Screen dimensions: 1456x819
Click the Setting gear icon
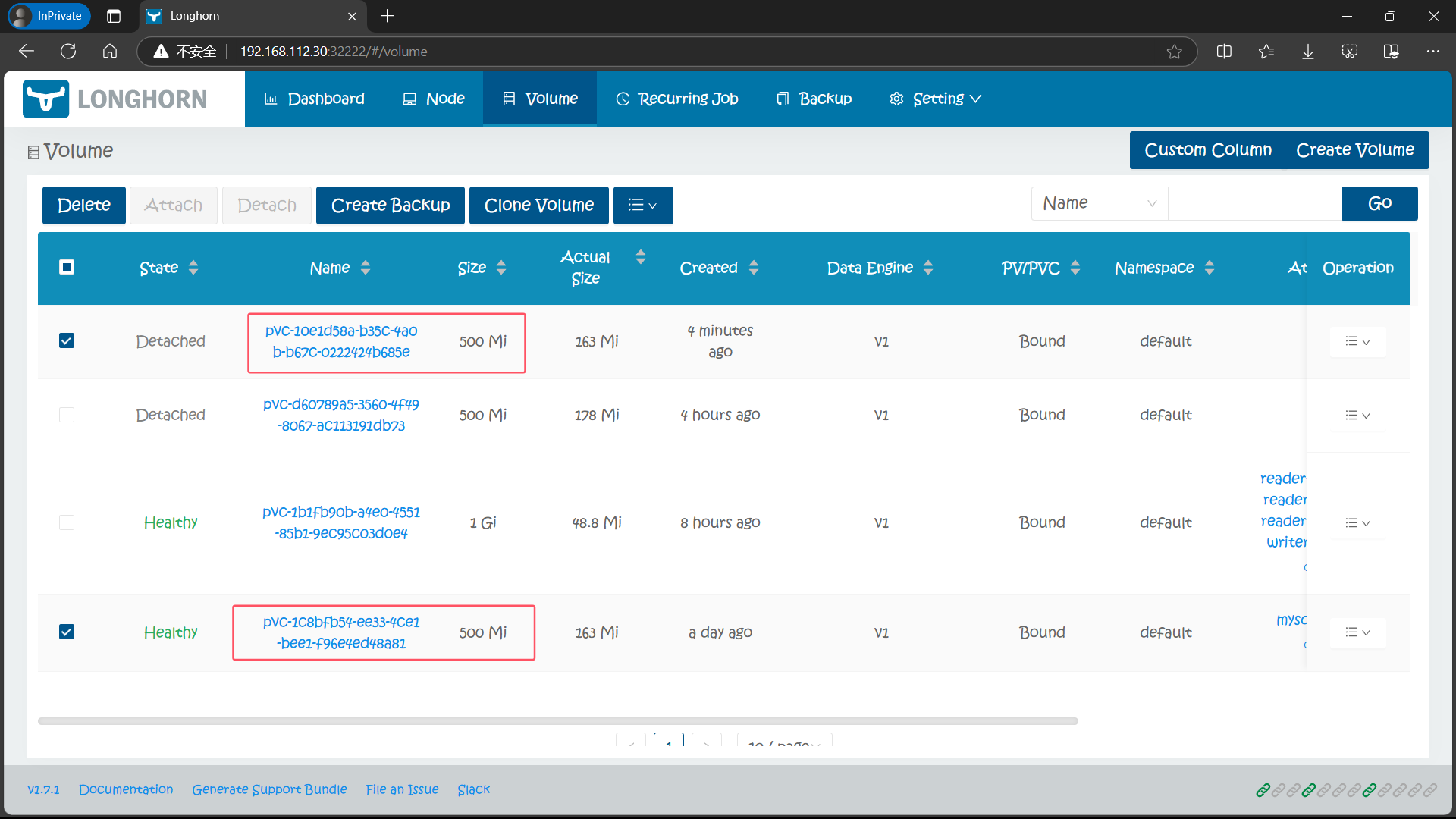(x=896, y=99)
